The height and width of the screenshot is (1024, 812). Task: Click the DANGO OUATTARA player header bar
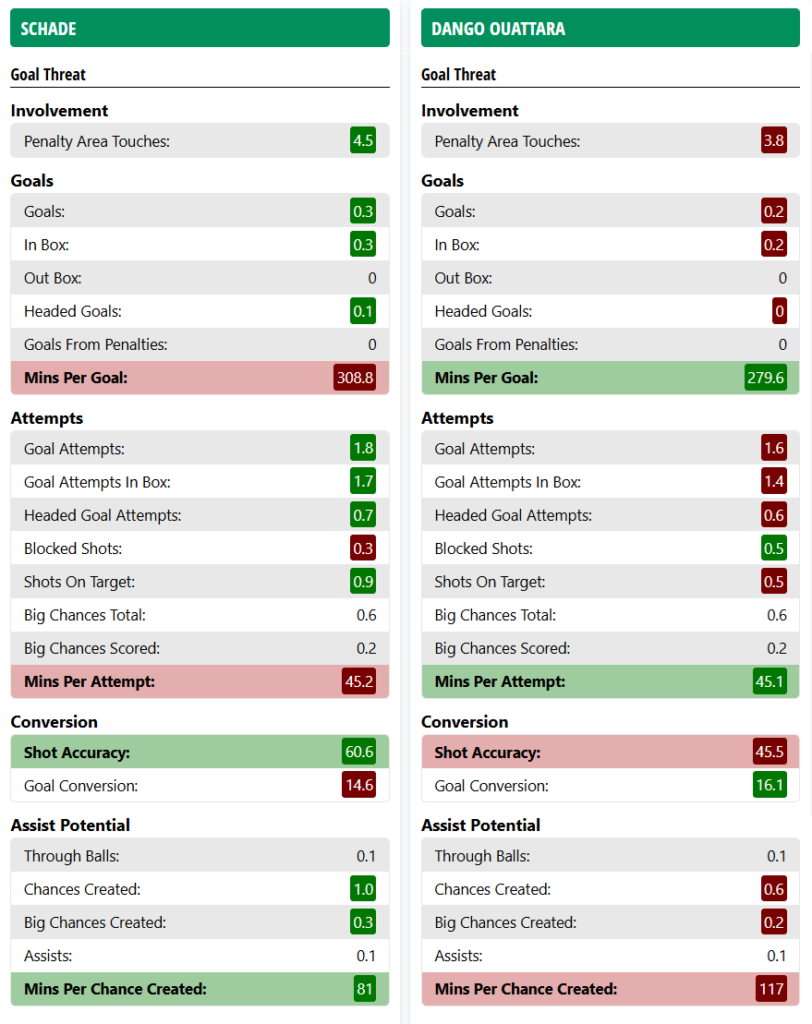coord(610,28)
